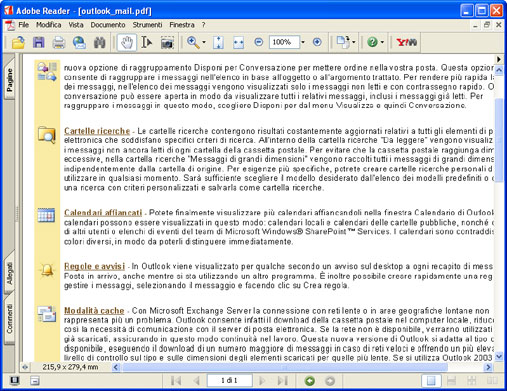Select the text Select tool
Image resolution: width=507 pixels, height=391 pixels.
[146, 43]
